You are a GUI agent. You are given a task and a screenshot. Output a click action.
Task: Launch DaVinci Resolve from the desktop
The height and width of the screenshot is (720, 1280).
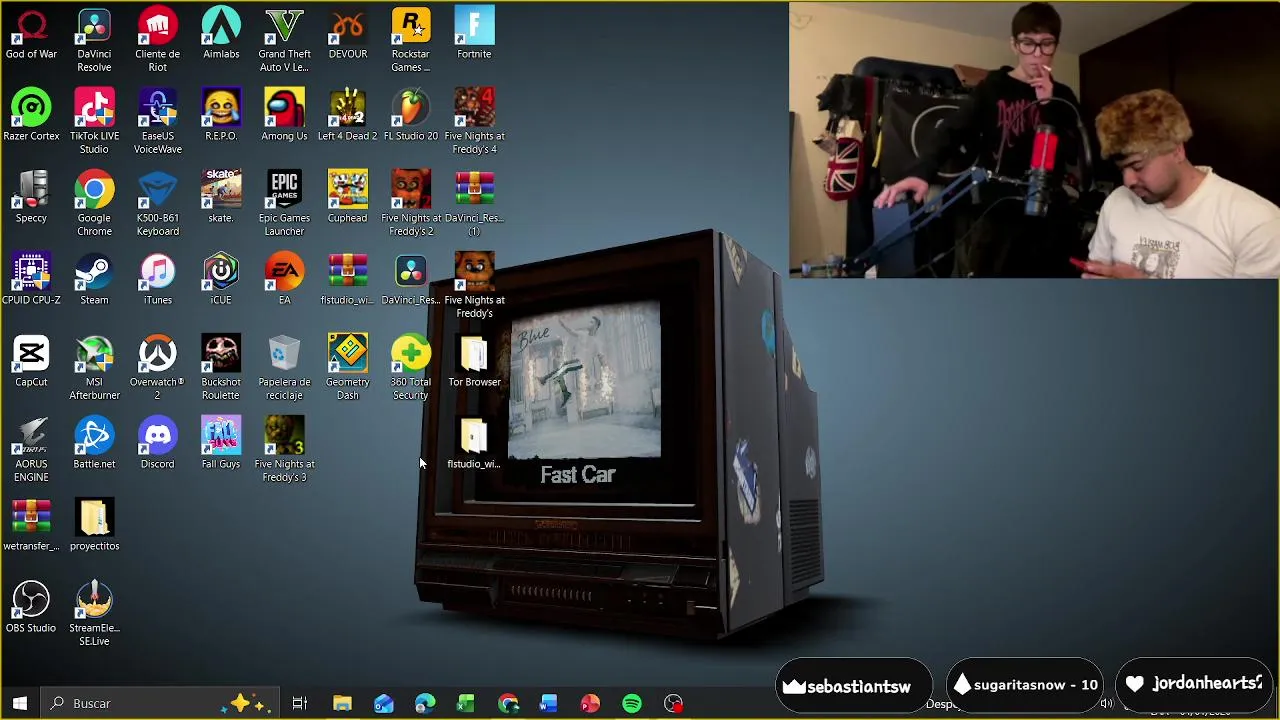(94, 40)
